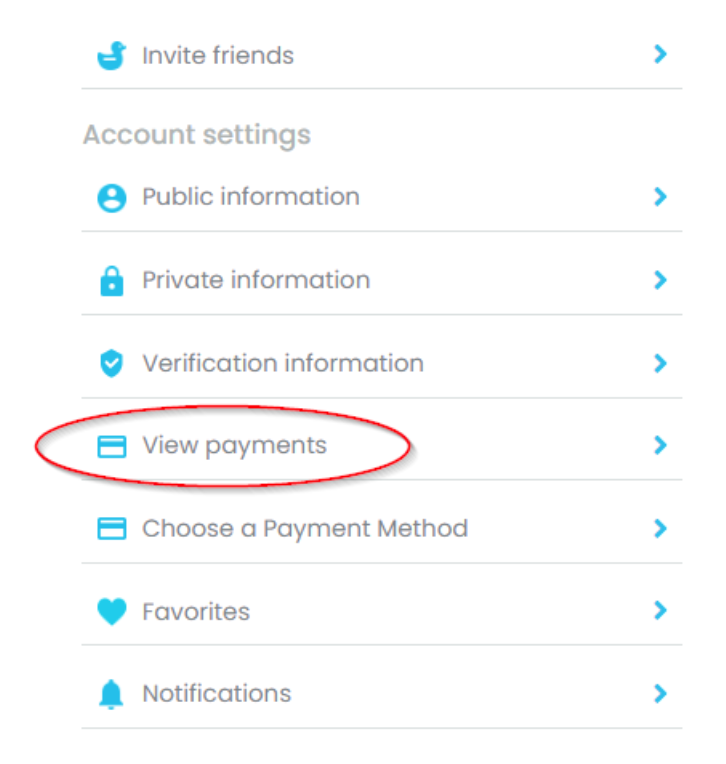Click the card icon beside Choose a Payment Method
726x764 pixels.
point(112,529)
